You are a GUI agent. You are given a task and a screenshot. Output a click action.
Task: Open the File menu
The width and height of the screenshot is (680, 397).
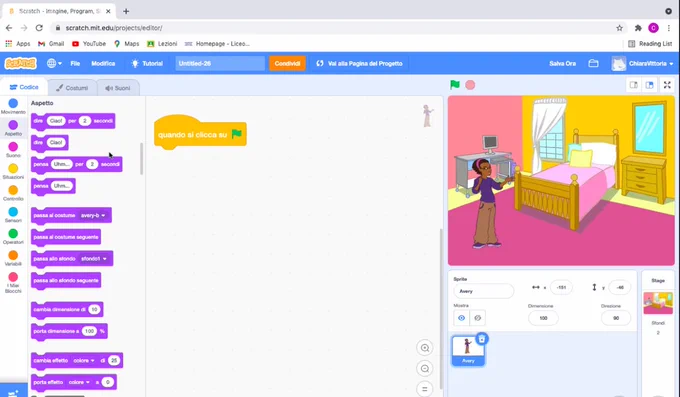[x=75, y=63]
